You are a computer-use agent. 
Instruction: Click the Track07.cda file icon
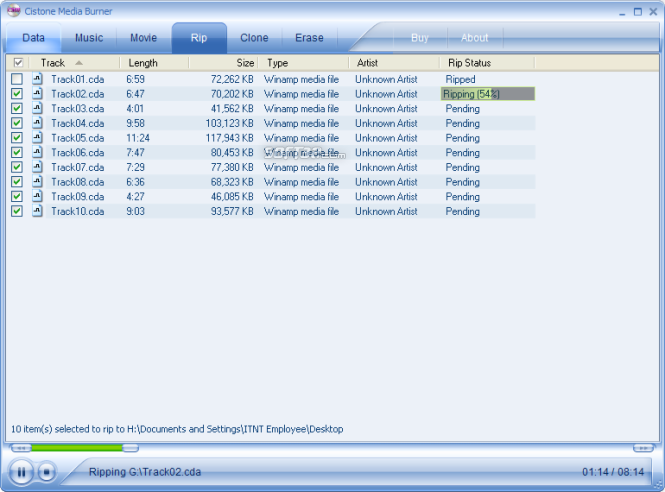click(38, 167)
